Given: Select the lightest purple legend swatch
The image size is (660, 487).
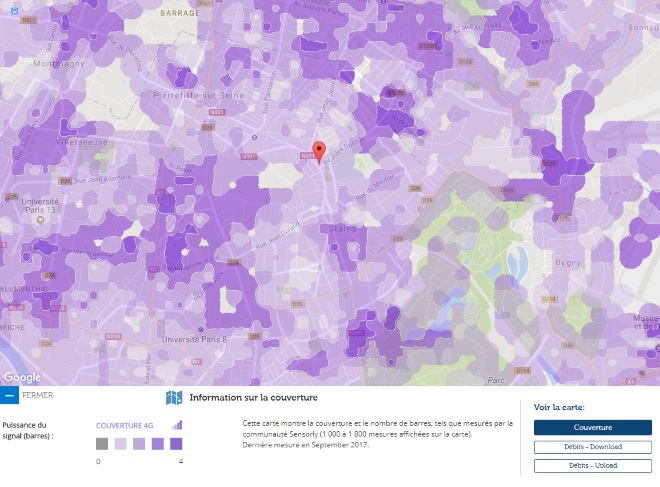Looking at the screenshot, I should point(120,444).
